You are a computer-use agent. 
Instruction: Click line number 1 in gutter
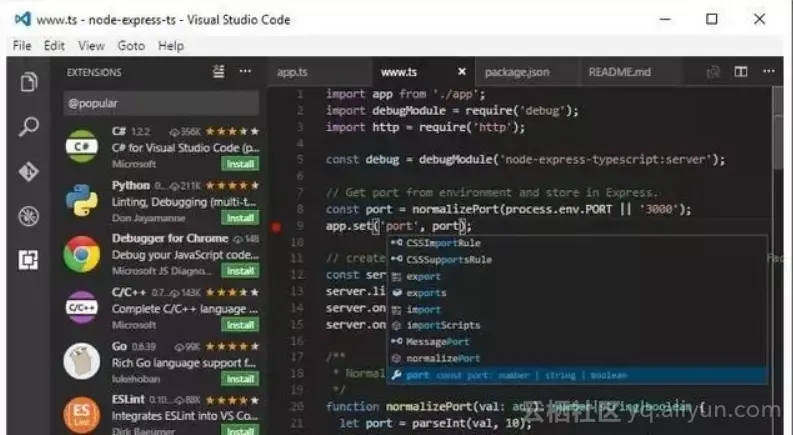(300, 94)
